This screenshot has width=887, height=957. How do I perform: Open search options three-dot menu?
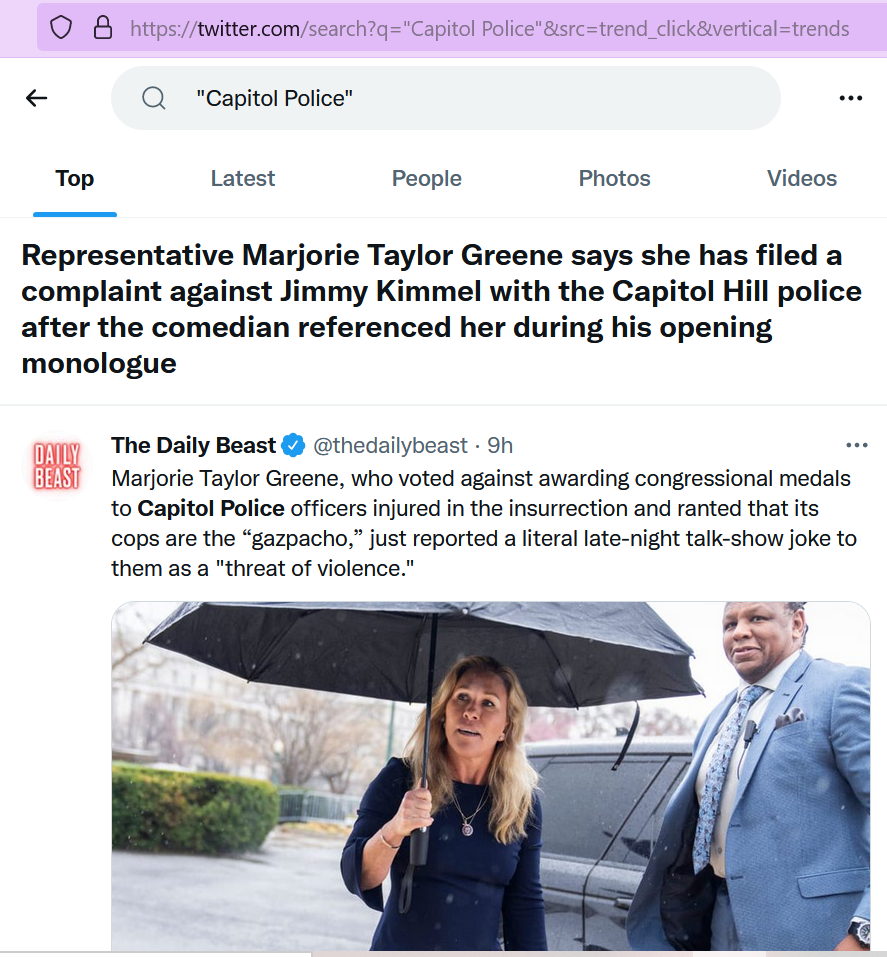click(850, 98)
